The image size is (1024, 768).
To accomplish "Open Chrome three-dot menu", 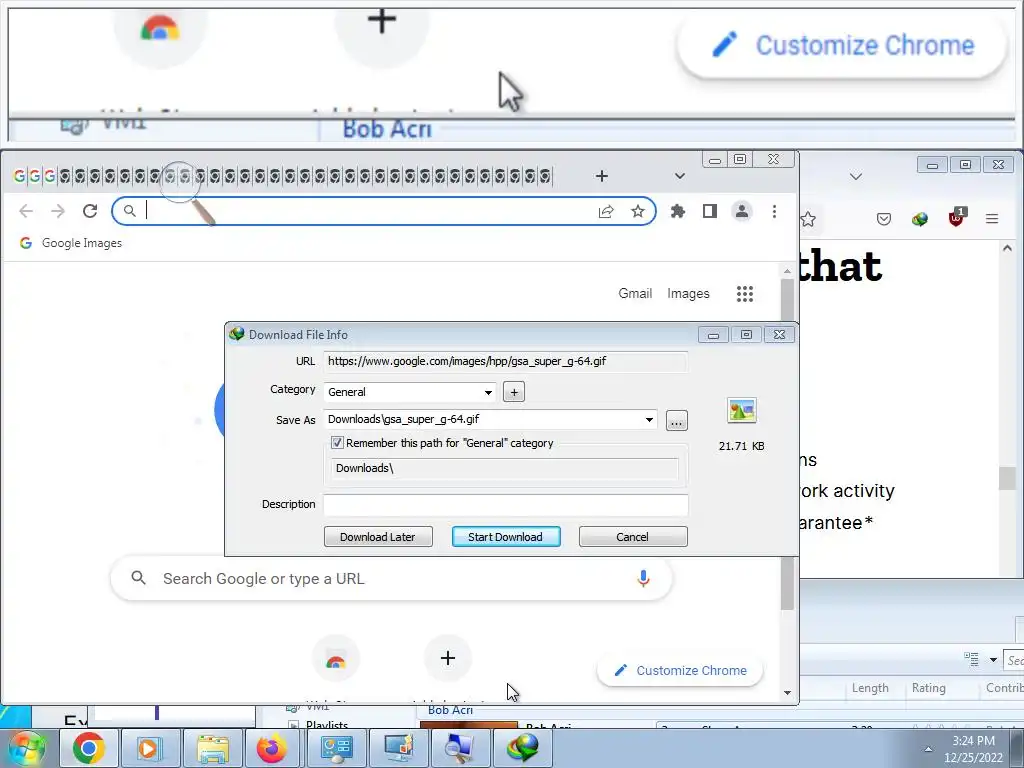I will 775,211.
